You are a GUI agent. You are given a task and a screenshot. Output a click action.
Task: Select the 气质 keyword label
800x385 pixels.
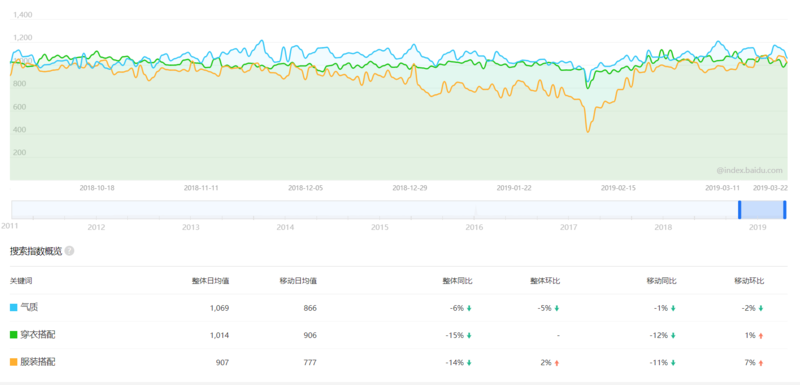coord(30,307)
